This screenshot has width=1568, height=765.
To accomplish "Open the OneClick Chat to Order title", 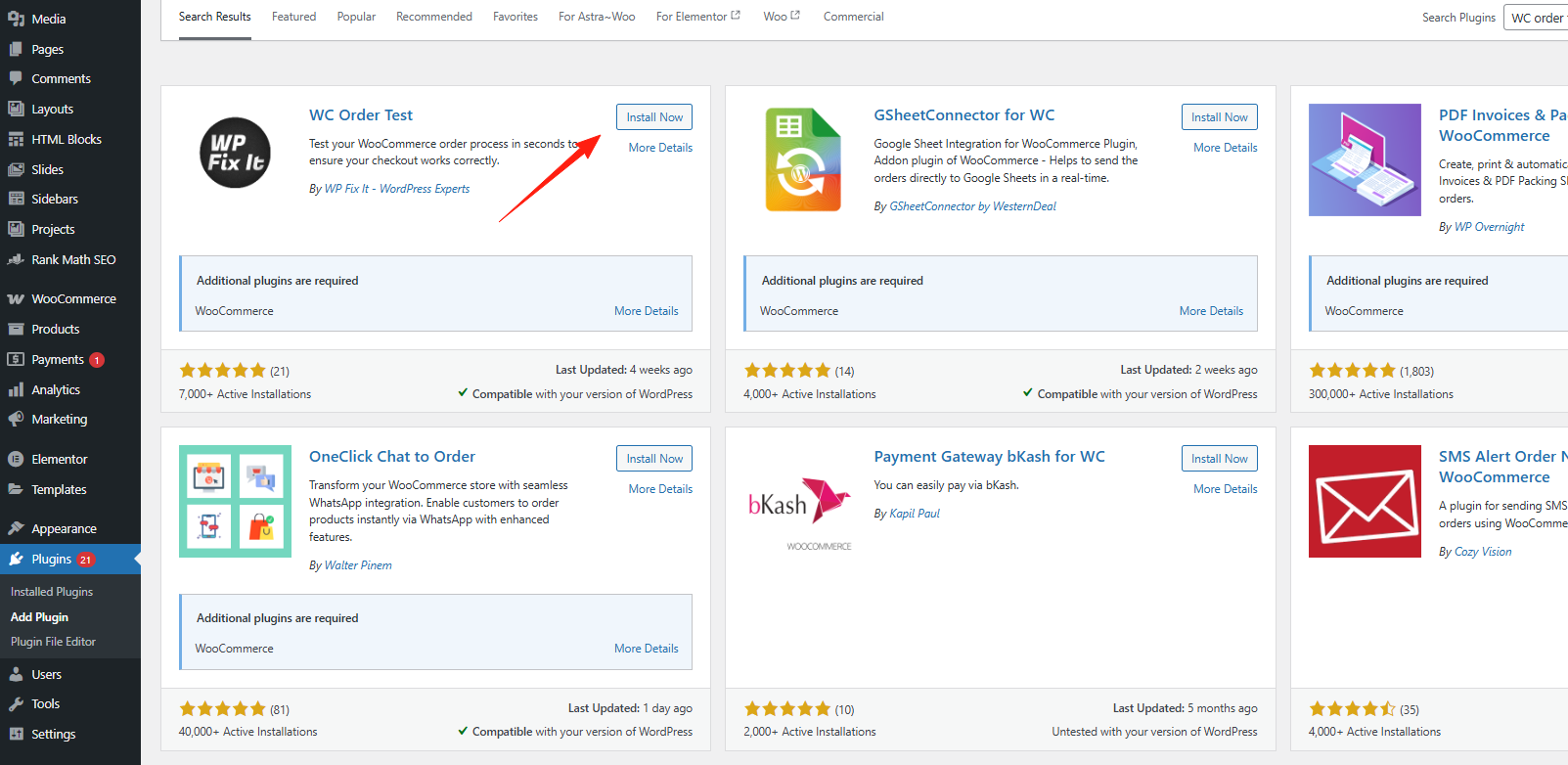I will point(392,457).
